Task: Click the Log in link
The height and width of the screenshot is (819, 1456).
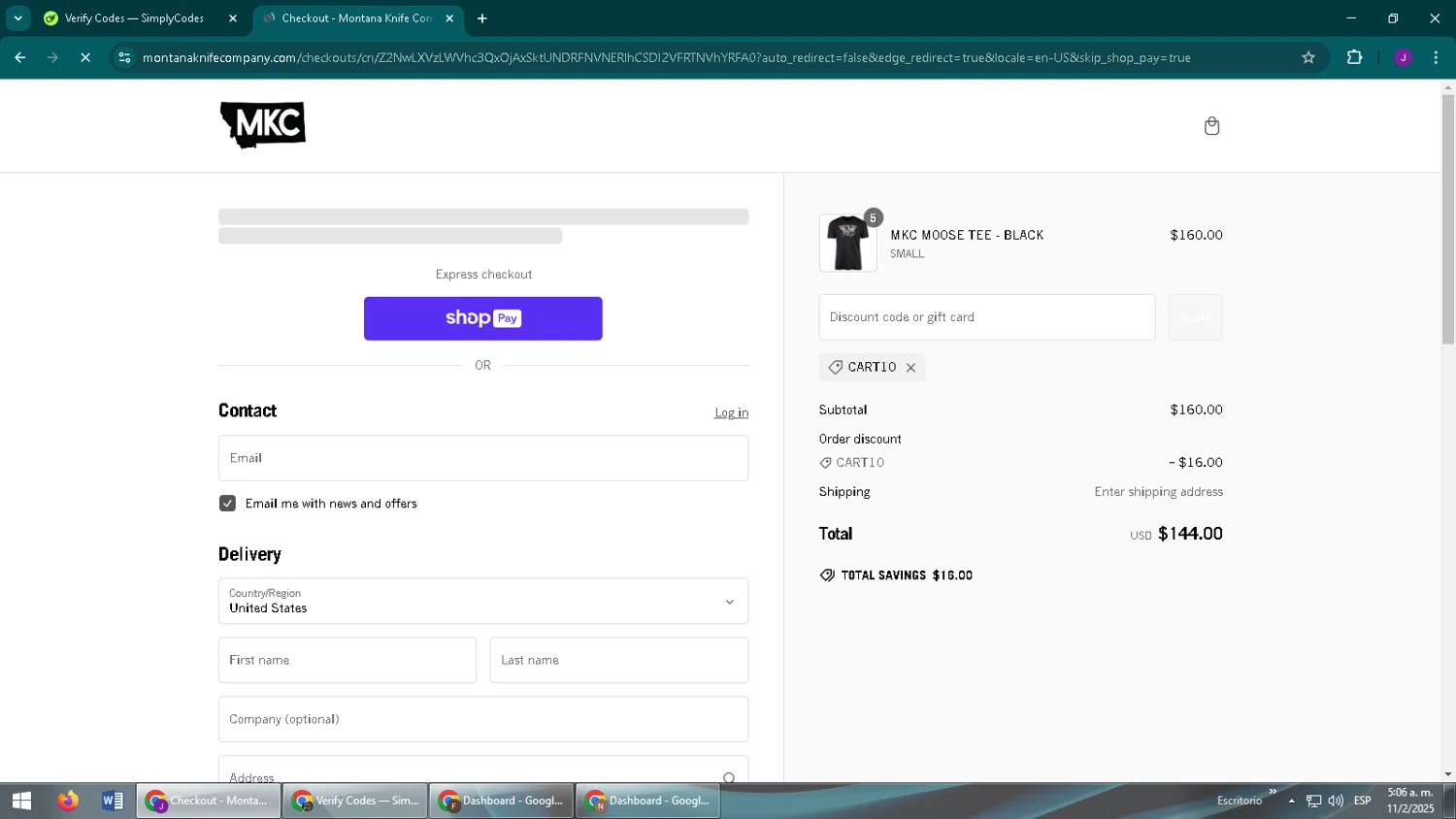Action: [x=732, y=412]
